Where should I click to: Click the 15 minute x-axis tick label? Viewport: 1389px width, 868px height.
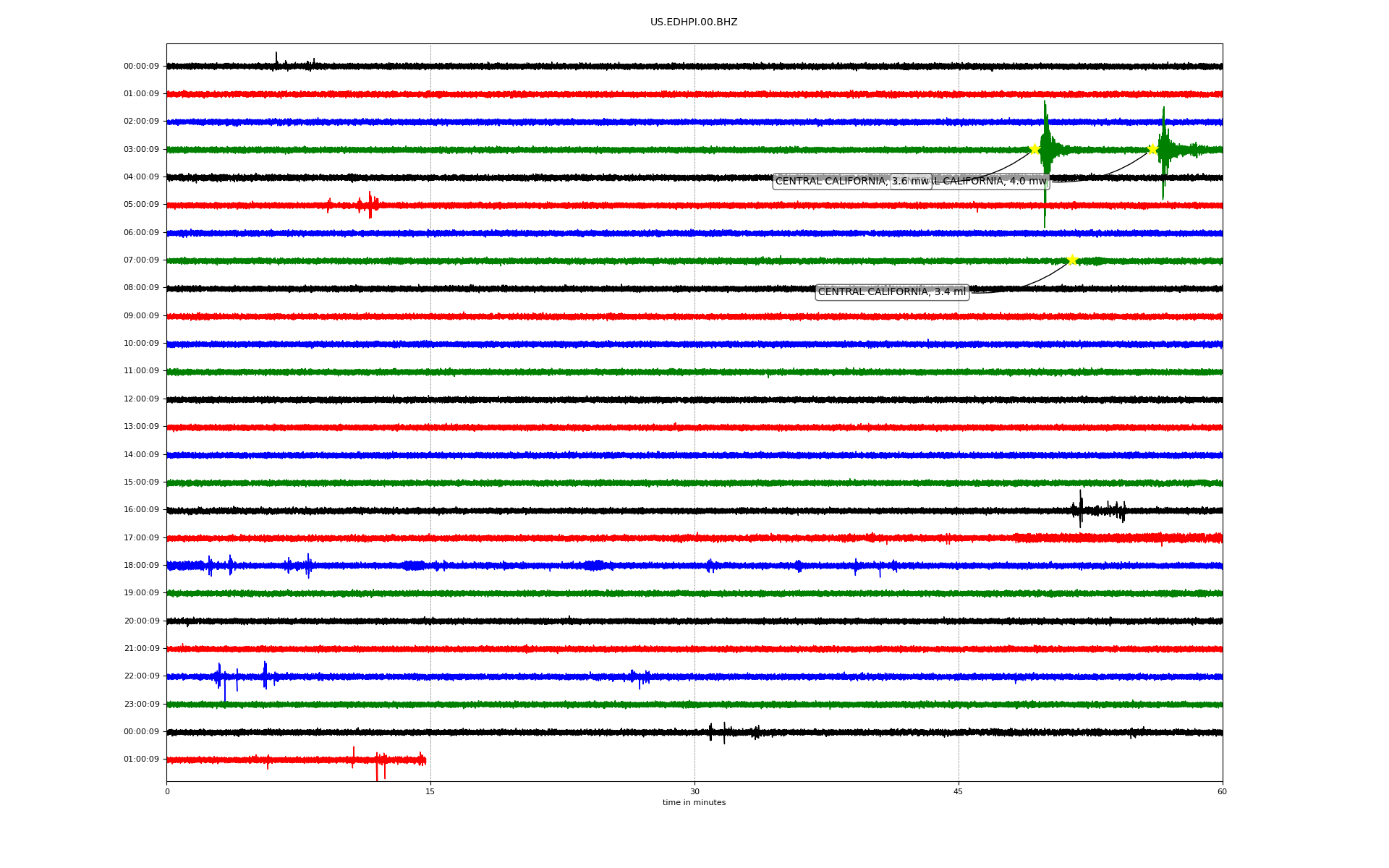click(430, 791)
